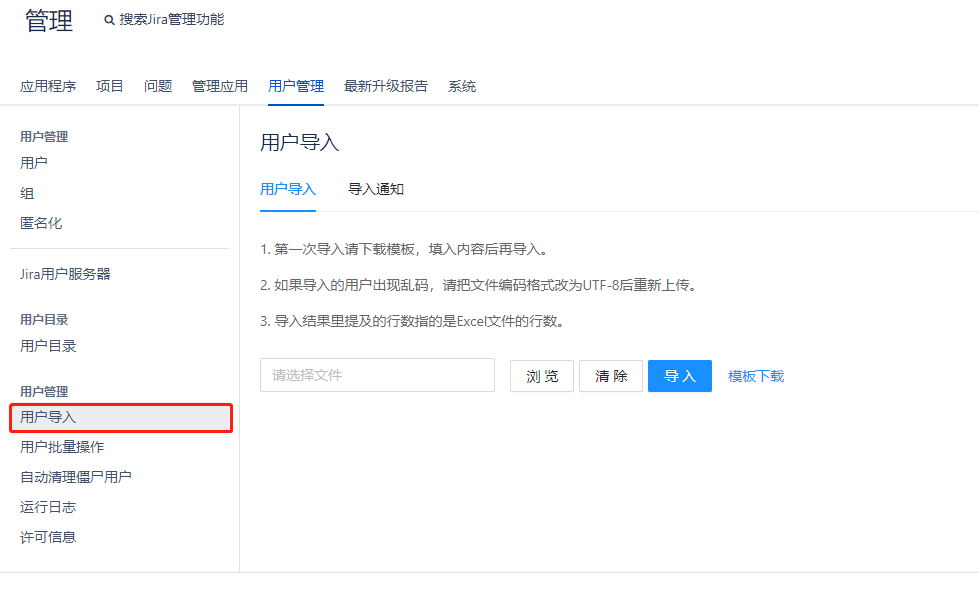The width and height of the screenshot is (979, 592).
Task: Open 自动清理僵尸用户 sidebar link
Action: click(76, 477)
